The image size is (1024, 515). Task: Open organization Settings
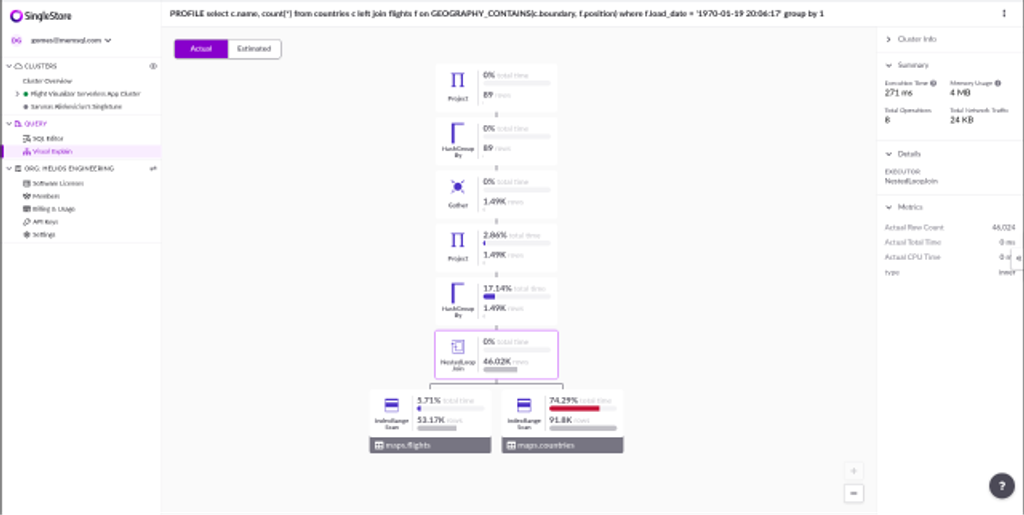coord(44,234)
